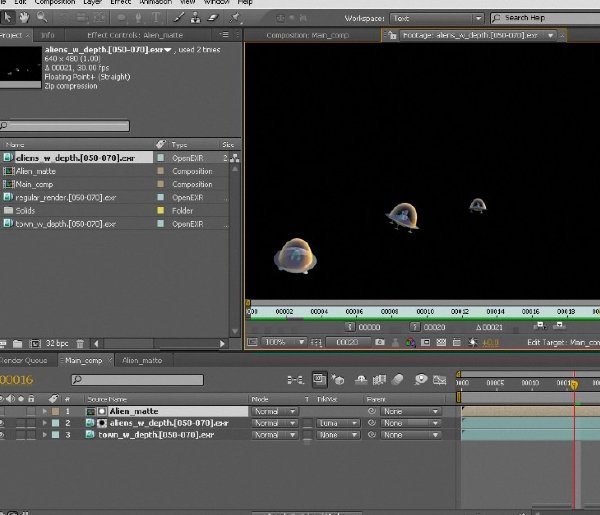Select the Clone Stamp tool
Viewport: 600px width, 515px height.
[x=196, y=18]
